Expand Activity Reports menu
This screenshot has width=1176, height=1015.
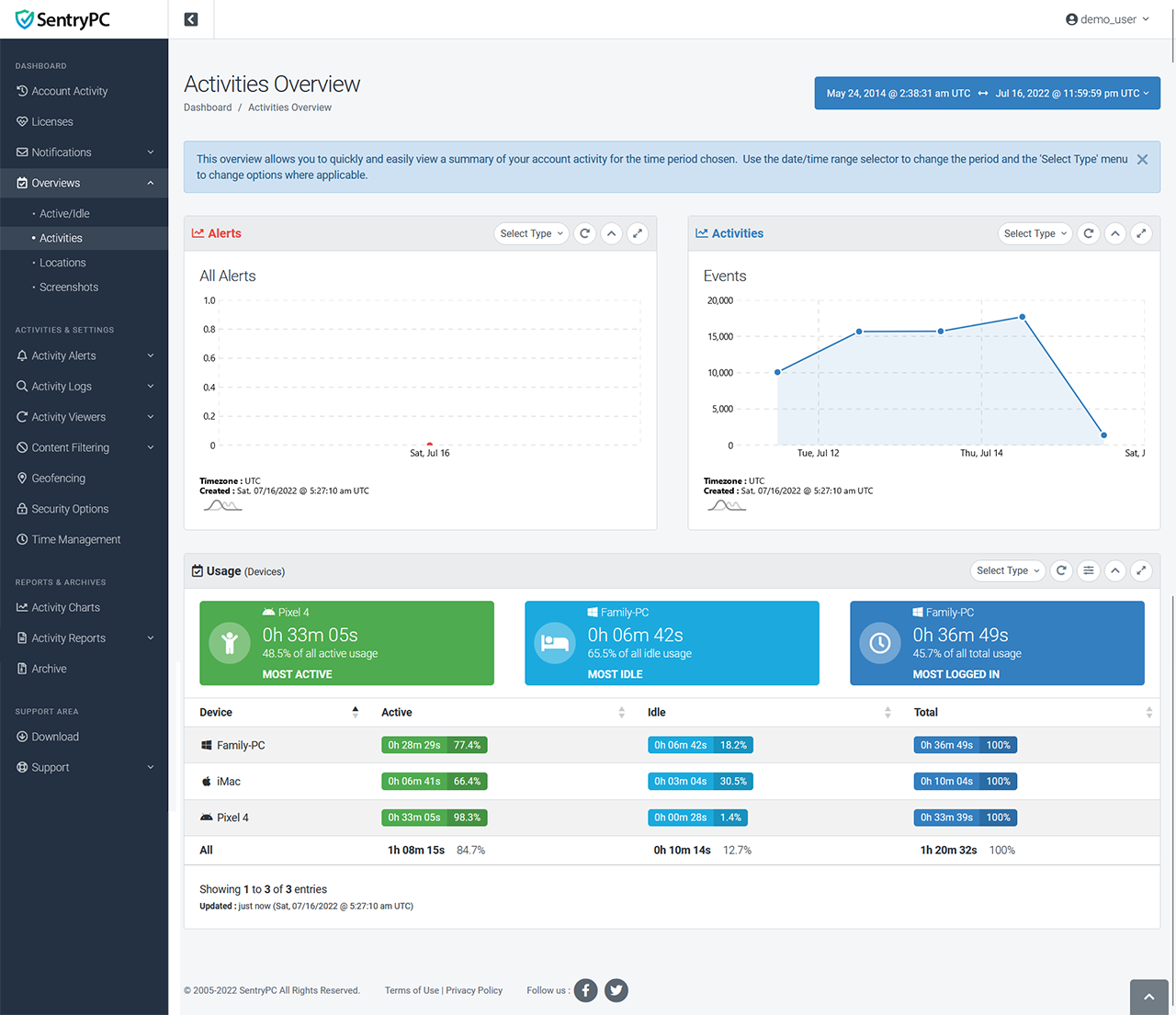pos(84,638)
